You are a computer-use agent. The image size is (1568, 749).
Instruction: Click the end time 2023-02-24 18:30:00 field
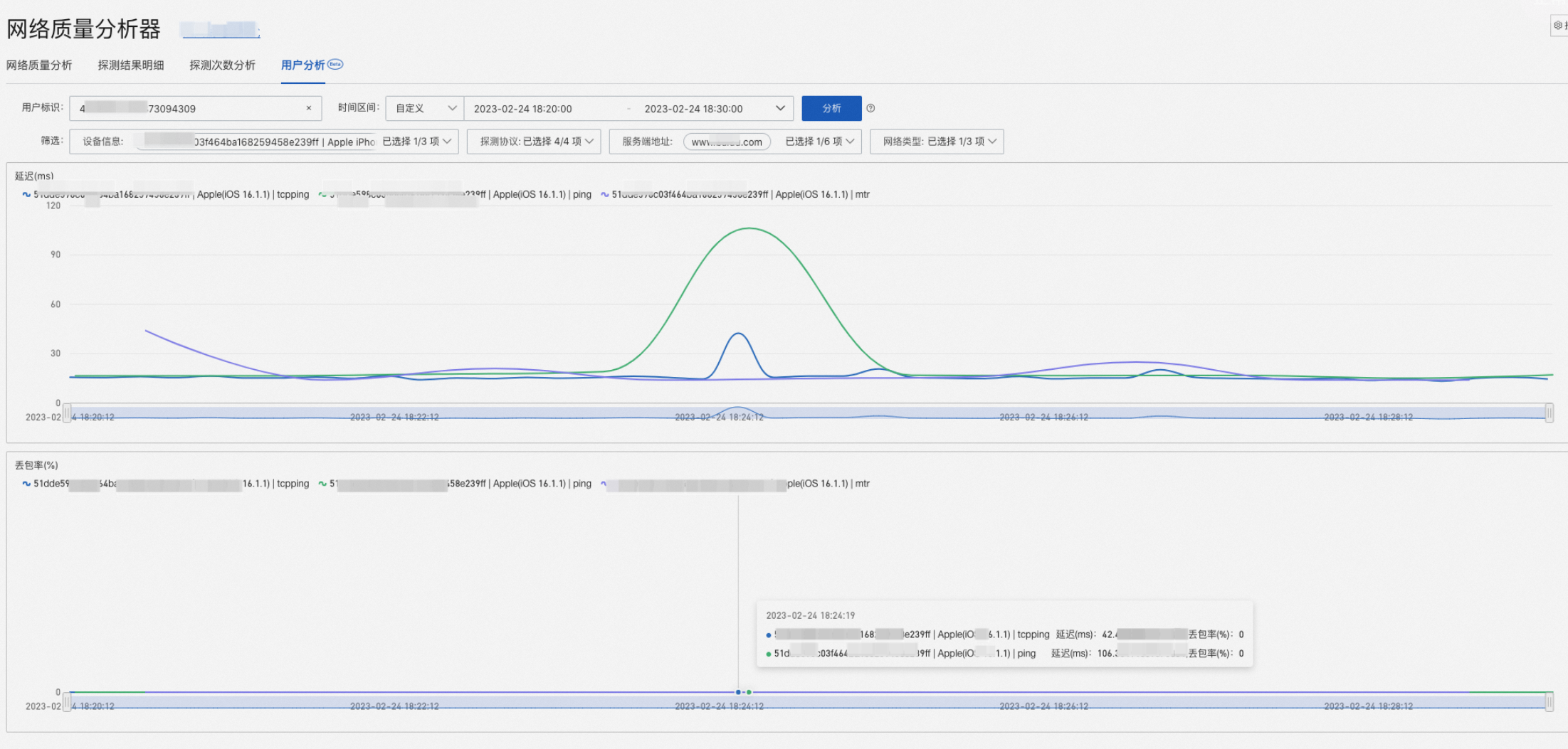(693, 109)
